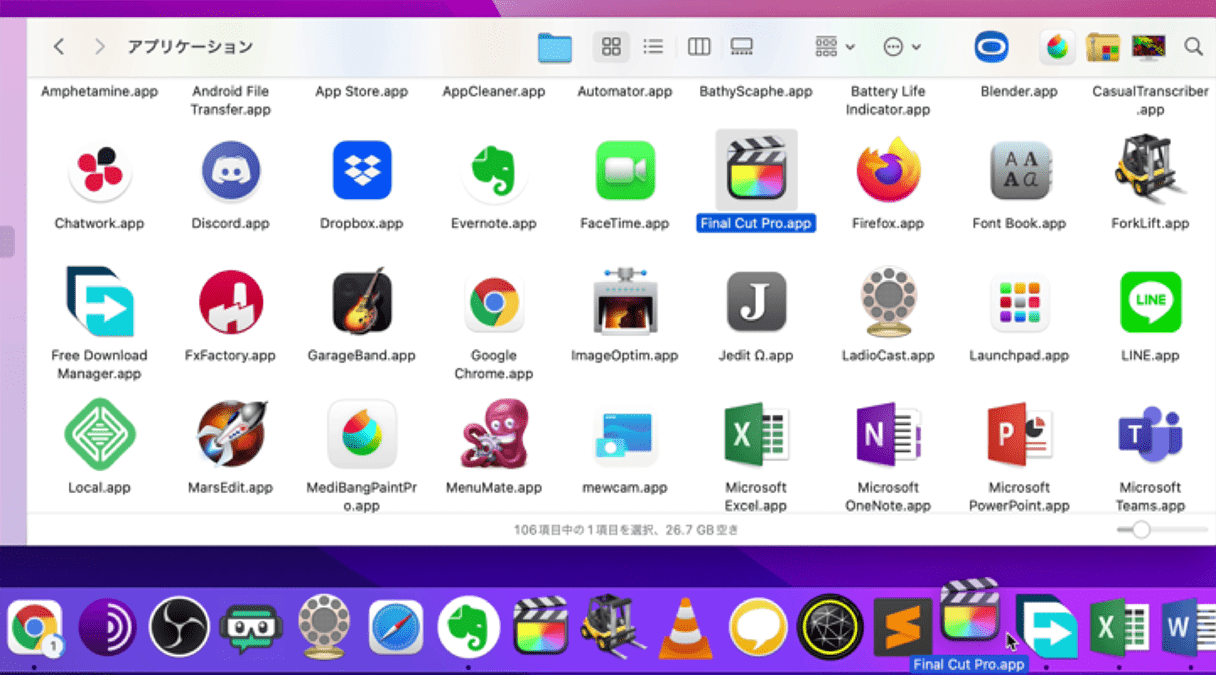Open OBS from the Dock

point(179,628)
